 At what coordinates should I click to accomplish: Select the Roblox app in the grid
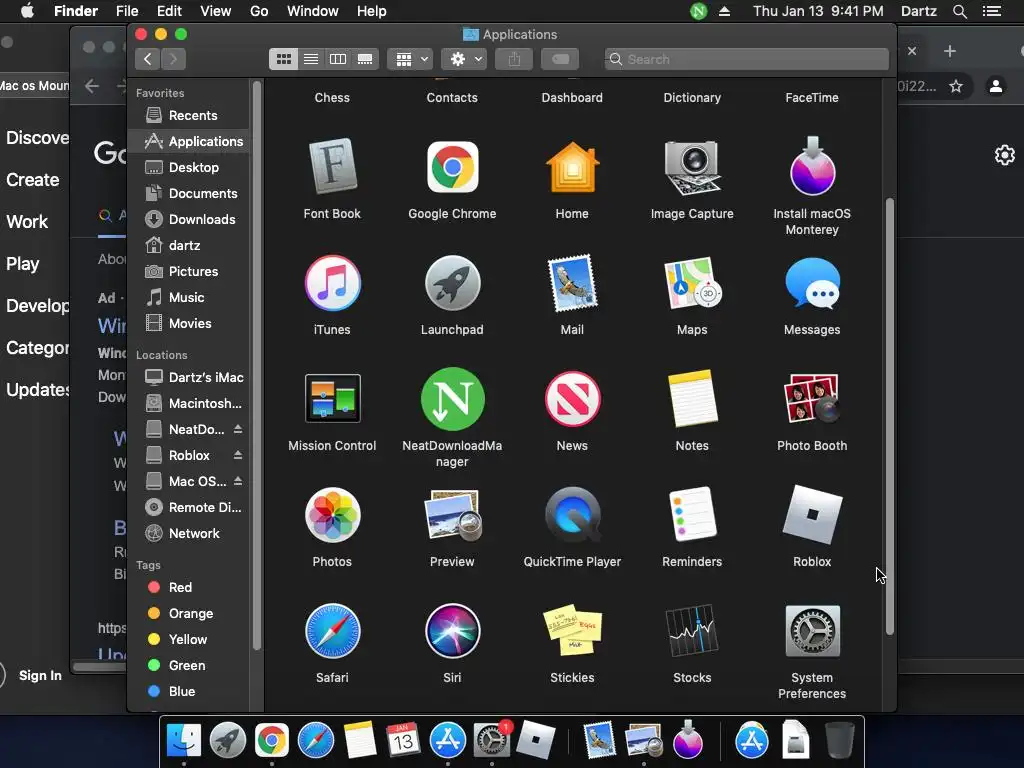click(812, 515)
